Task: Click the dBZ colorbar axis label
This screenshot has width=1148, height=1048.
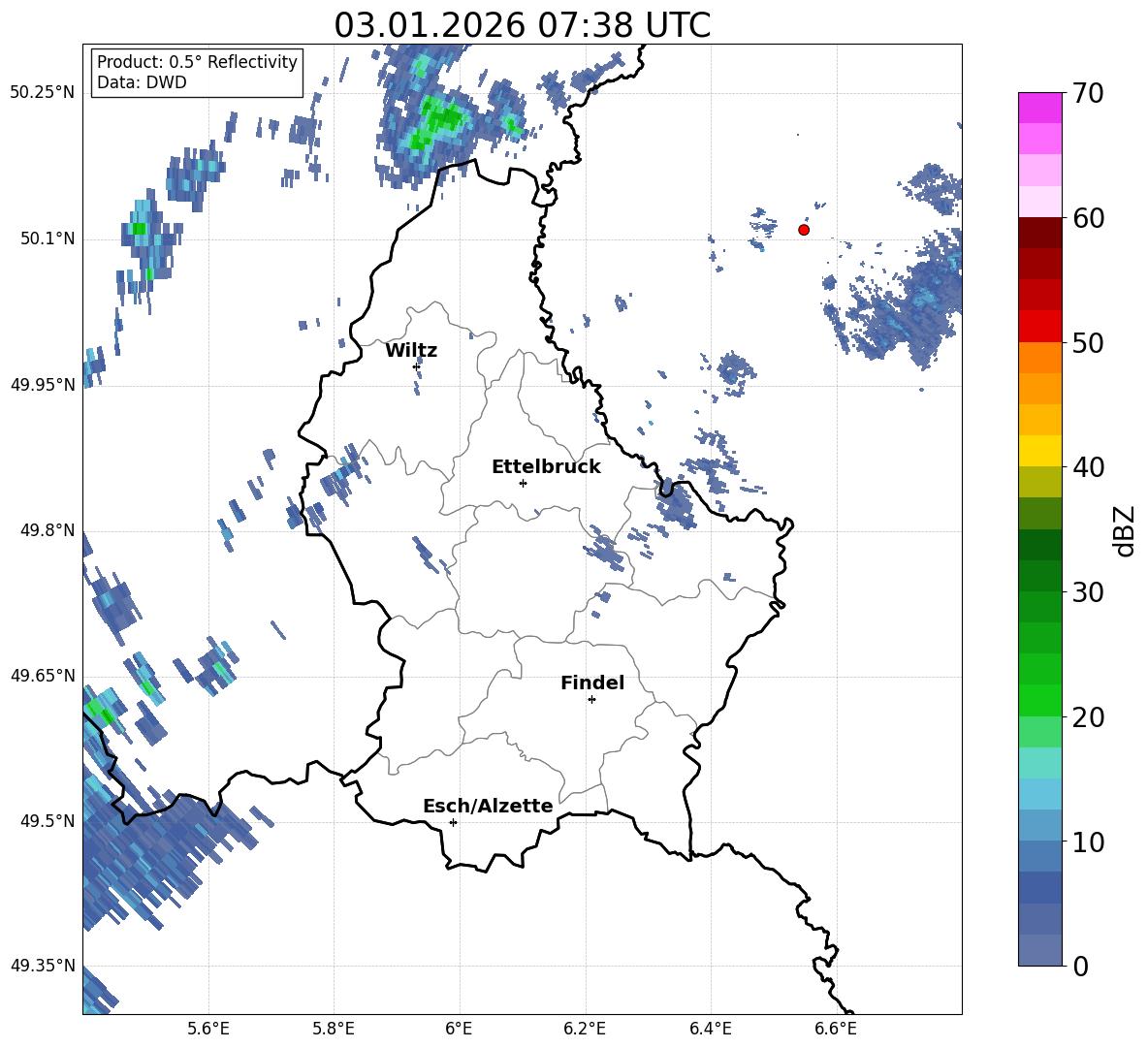Action: 1124,530
